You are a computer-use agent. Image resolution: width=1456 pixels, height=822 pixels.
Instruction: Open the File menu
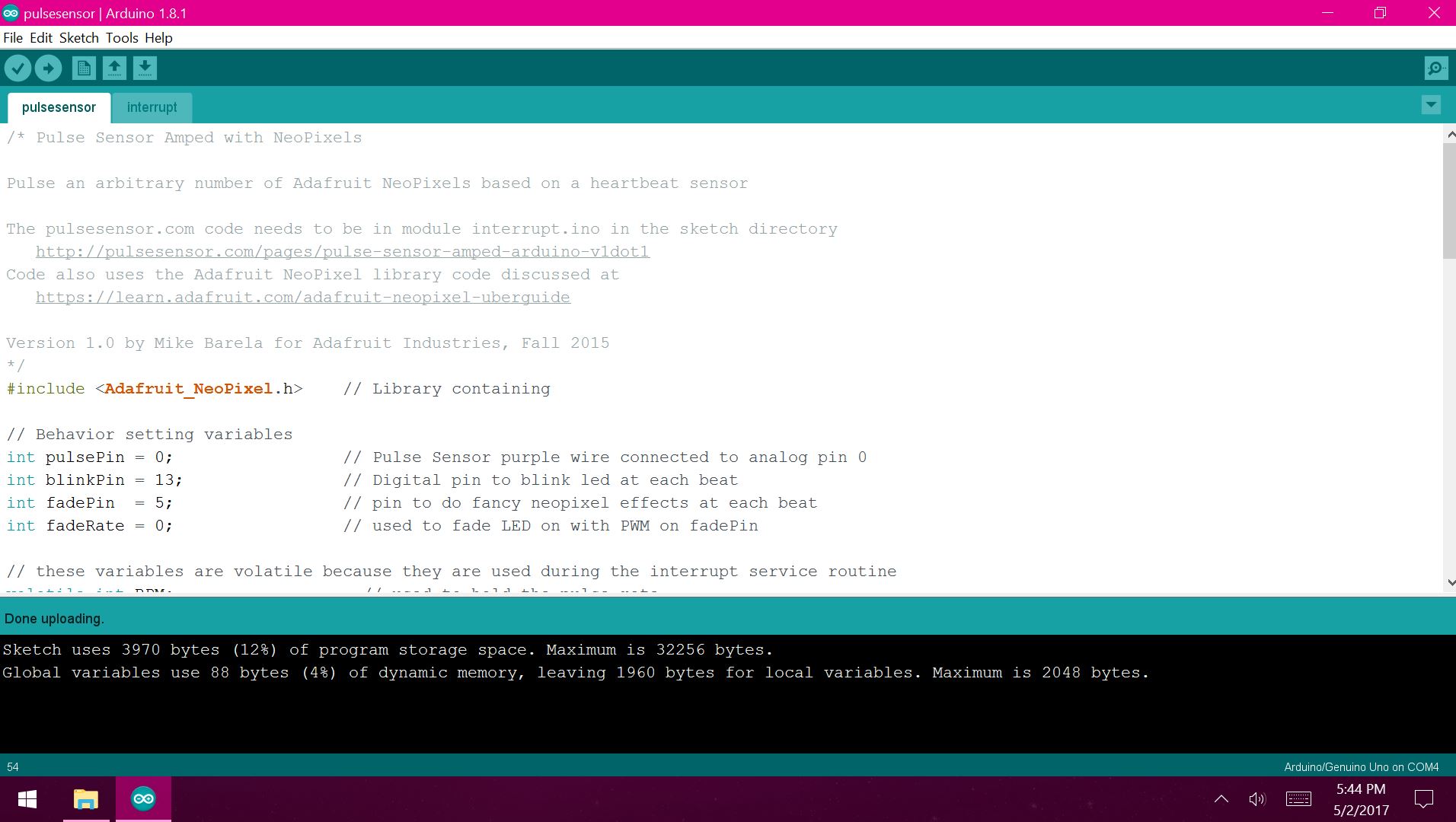(13, 38)
